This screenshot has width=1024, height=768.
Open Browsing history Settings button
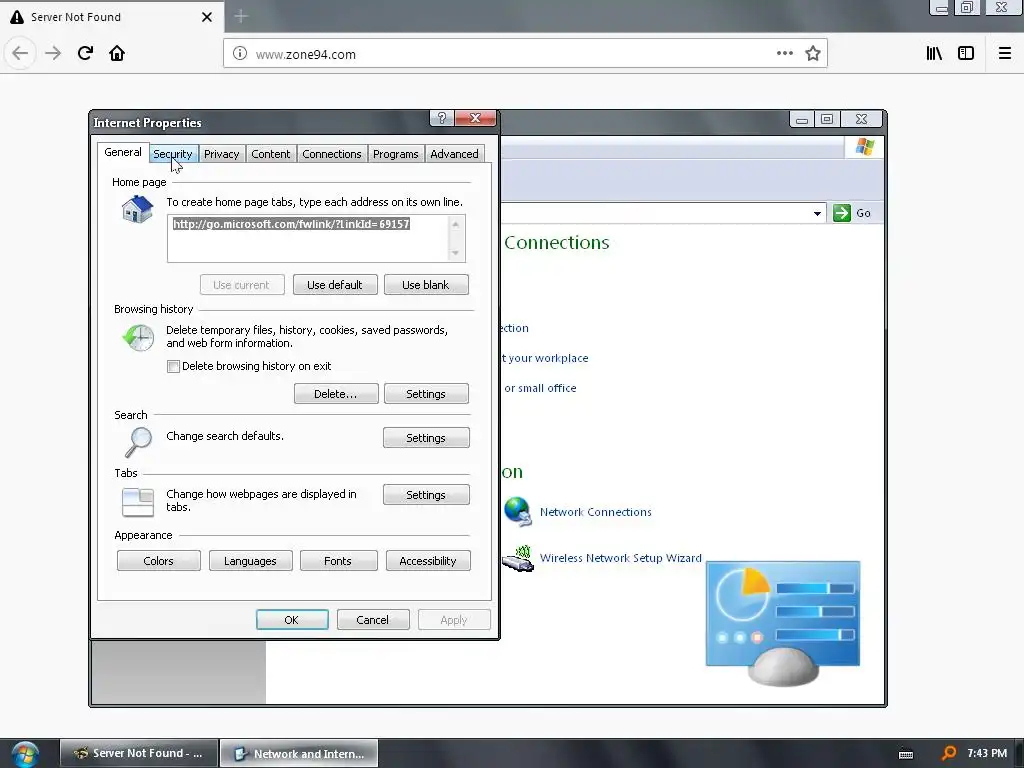(426, 394)
